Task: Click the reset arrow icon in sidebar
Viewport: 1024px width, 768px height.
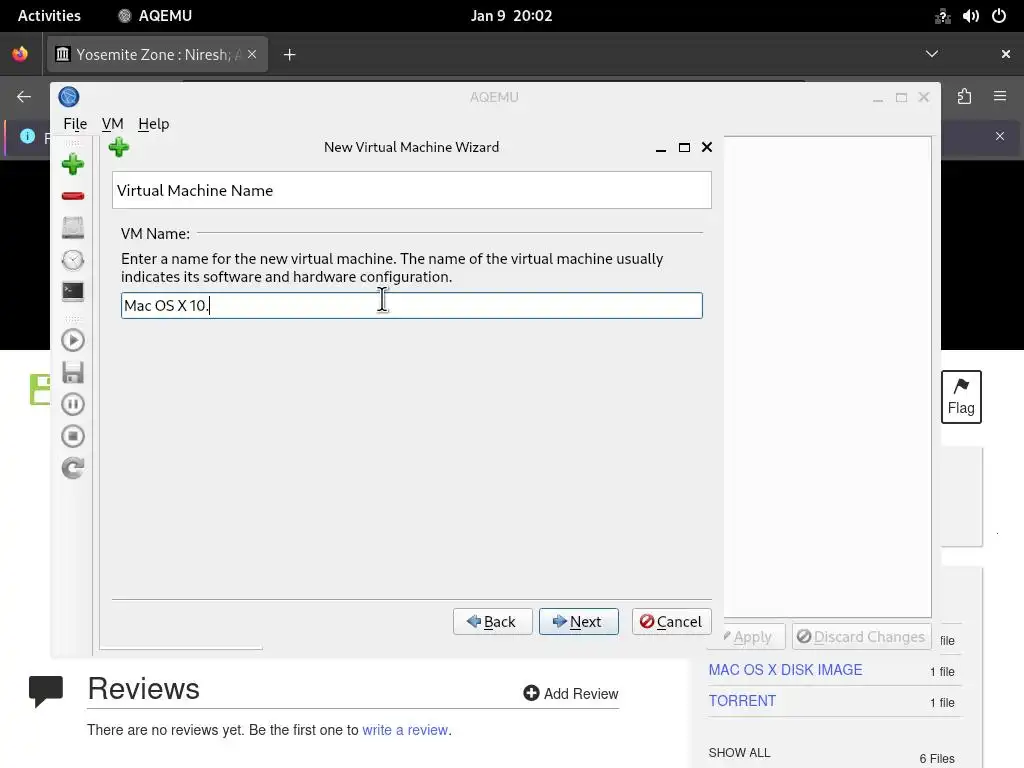Action: click(x=72, y=468)
